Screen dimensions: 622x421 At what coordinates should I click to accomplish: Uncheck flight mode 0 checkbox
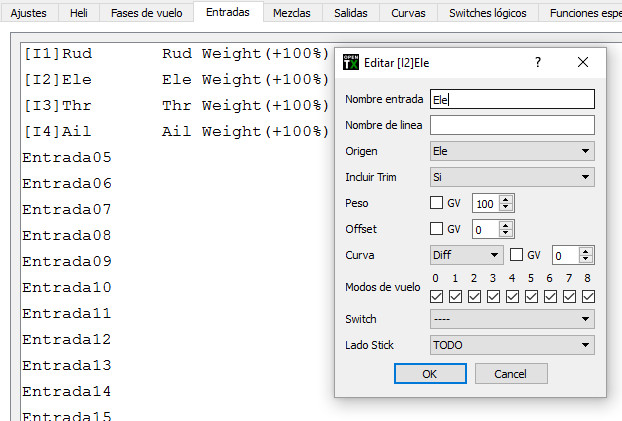tap(436, 297)
